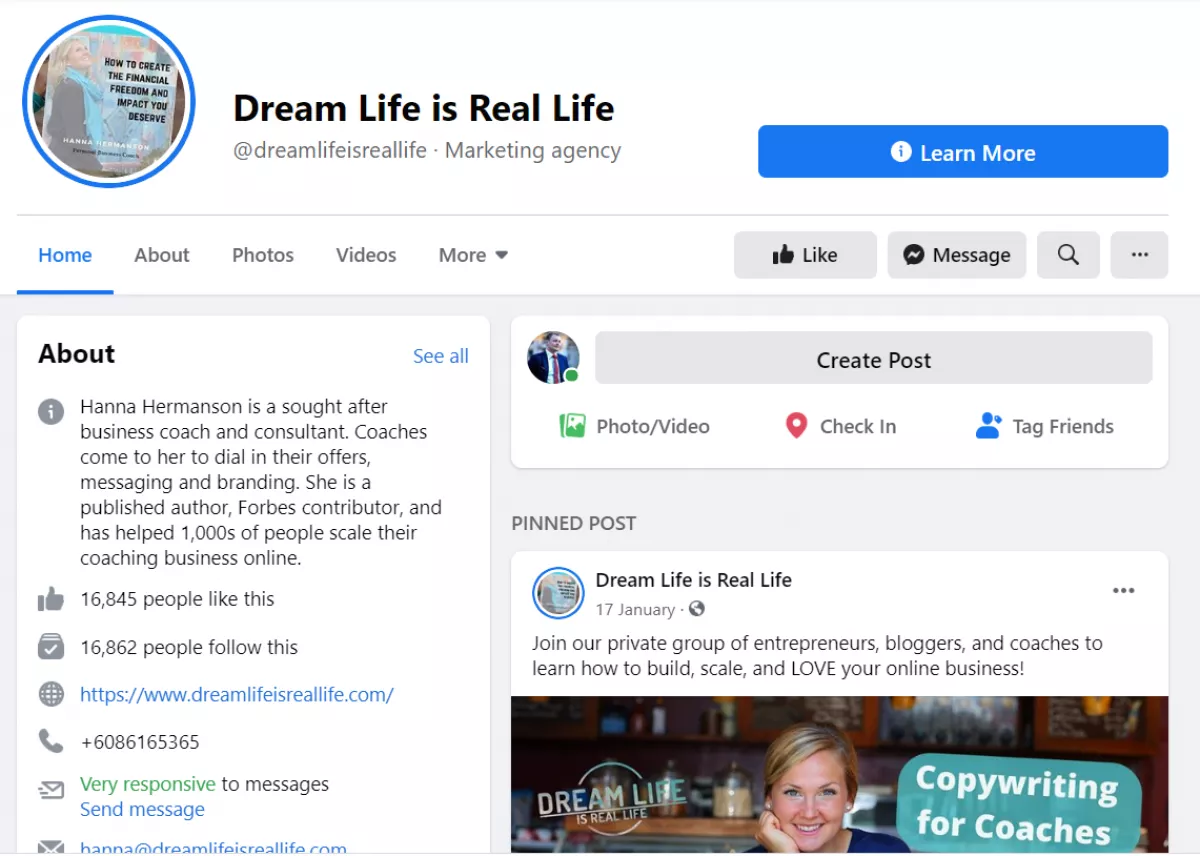Open page options three-dots button
This screenshot has width=1200, height=856.
click(x=1139, y=255)
